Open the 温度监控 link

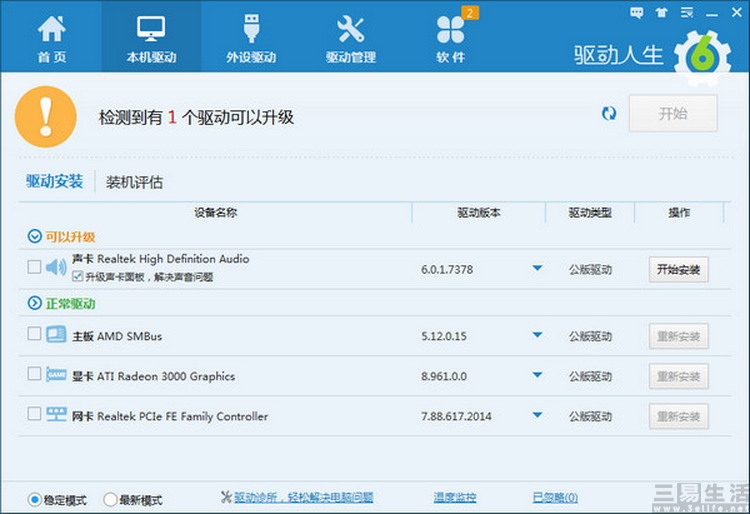coord(454,497)
